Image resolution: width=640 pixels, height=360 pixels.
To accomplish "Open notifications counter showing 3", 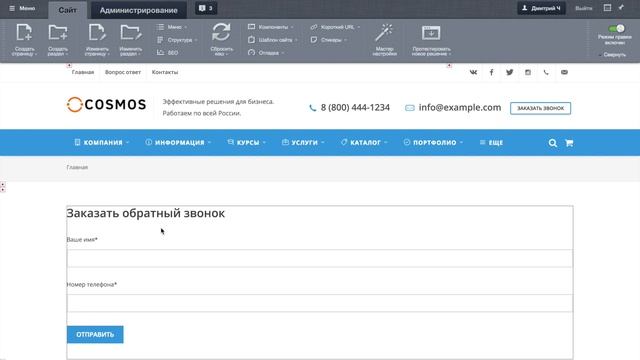I will click(x=206, y=8).
